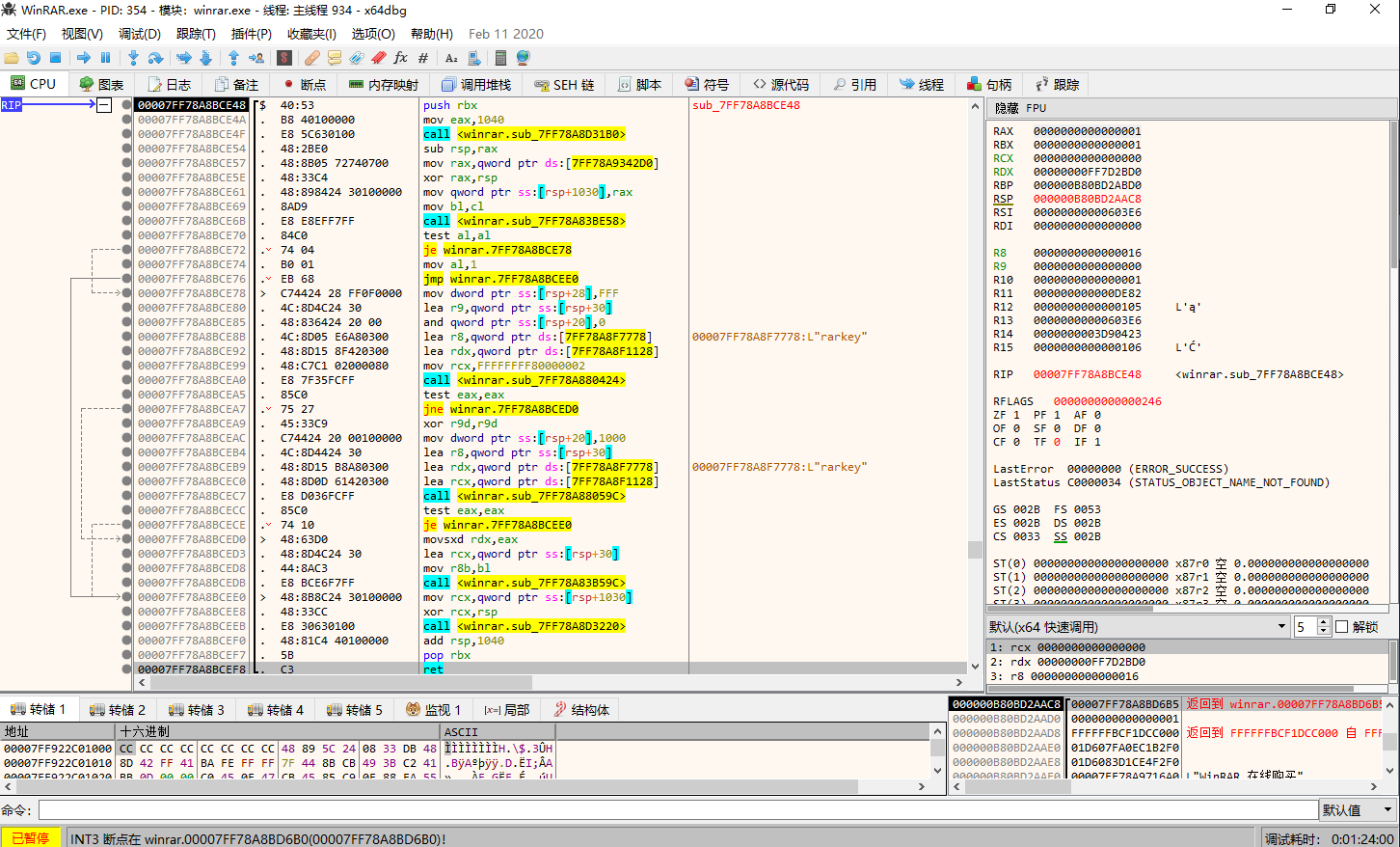Toggle breakpoint dot at 00007FF78A8BCE78

pos(126,293)
